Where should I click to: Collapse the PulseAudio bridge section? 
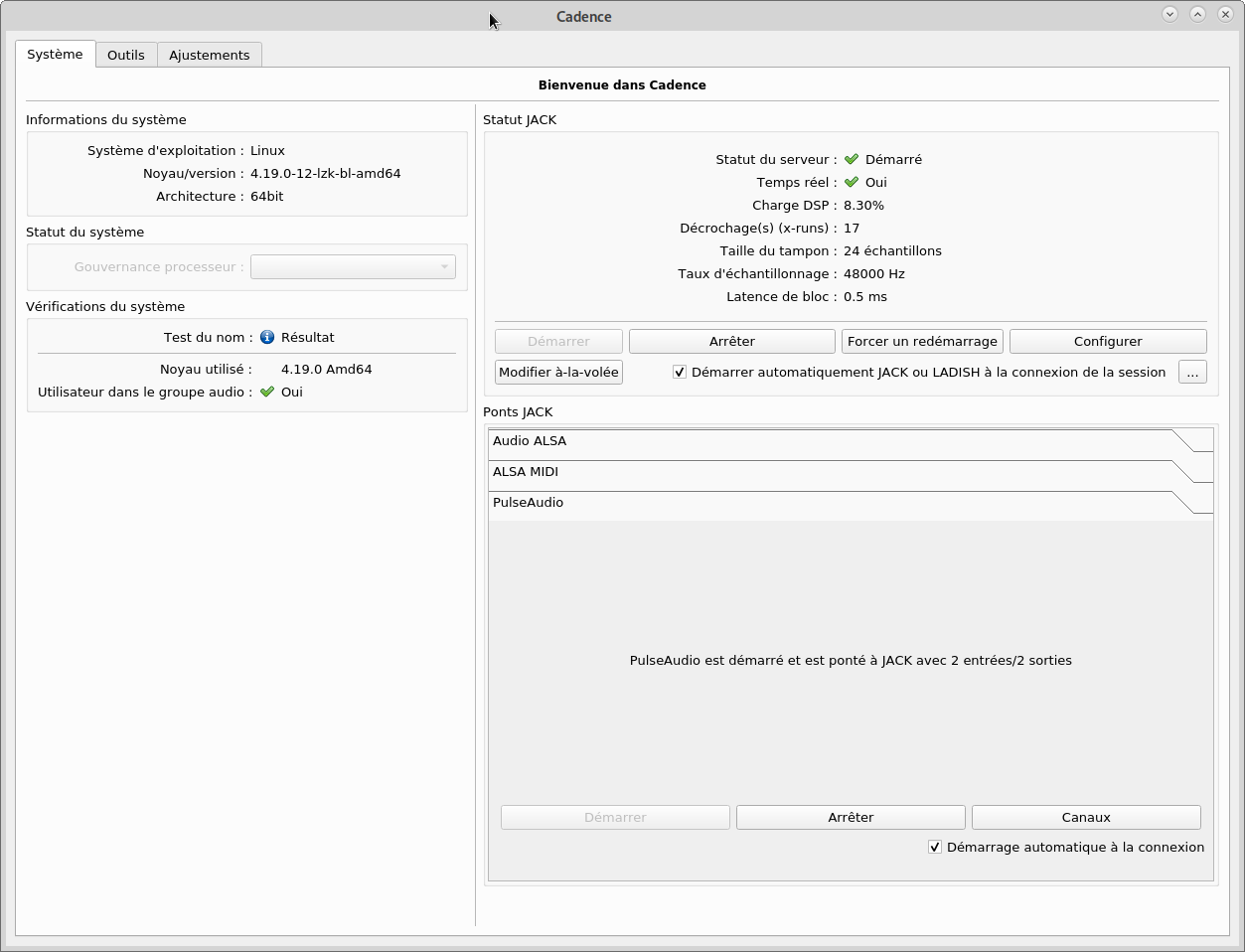tap(851, 503)
